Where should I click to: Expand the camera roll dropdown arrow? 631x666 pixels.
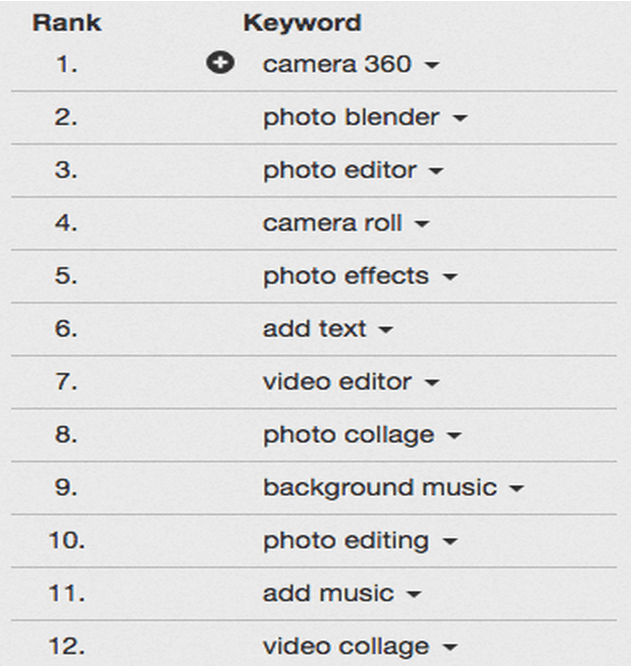(x=422, y=226)
